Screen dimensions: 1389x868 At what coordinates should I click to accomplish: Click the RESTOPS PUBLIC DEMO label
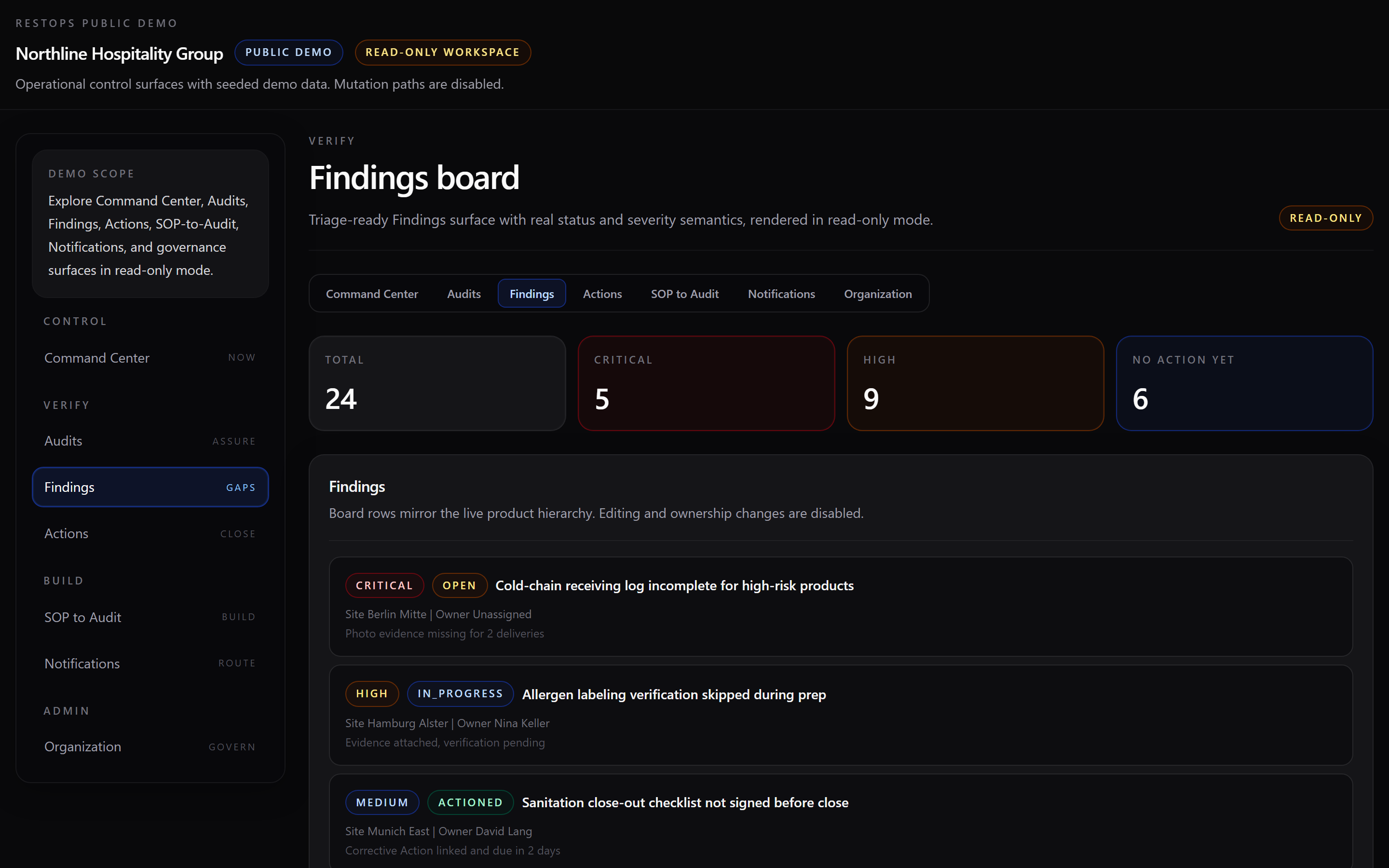(96, 23)
